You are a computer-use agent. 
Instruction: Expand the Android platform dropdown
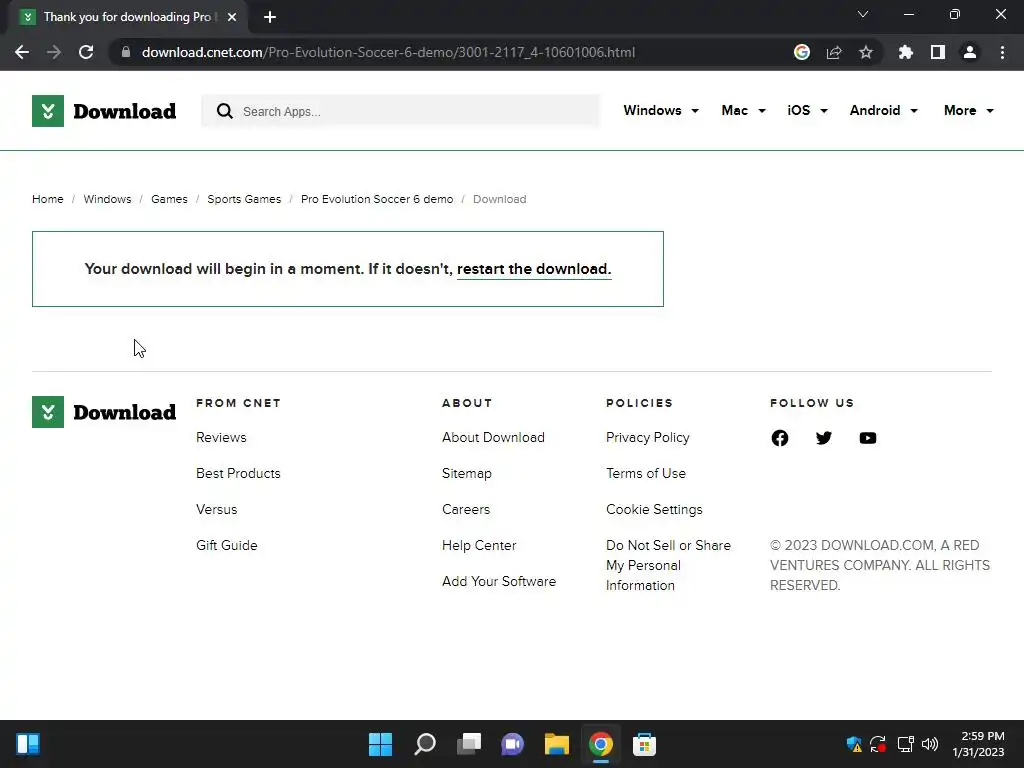pyautogui.click(x=884, y=110)
